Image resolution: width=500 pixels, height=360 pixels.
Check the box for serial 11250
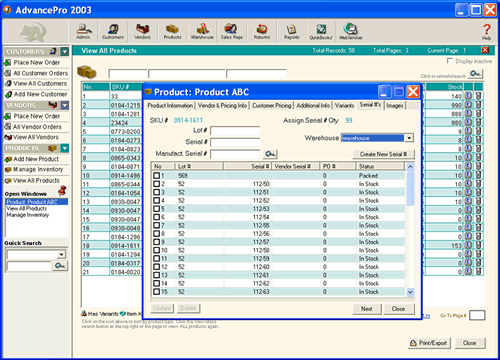pos(156,184)
